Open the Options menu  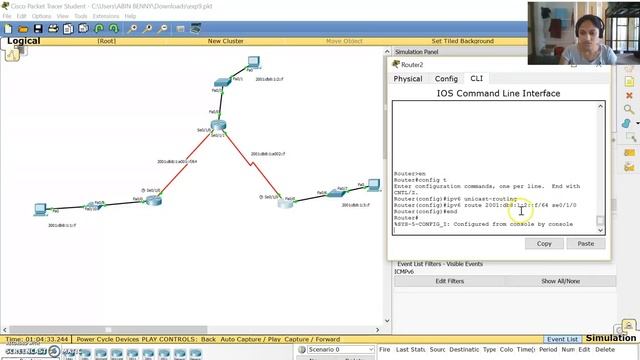pyautogui.click(x=41, y=16)
